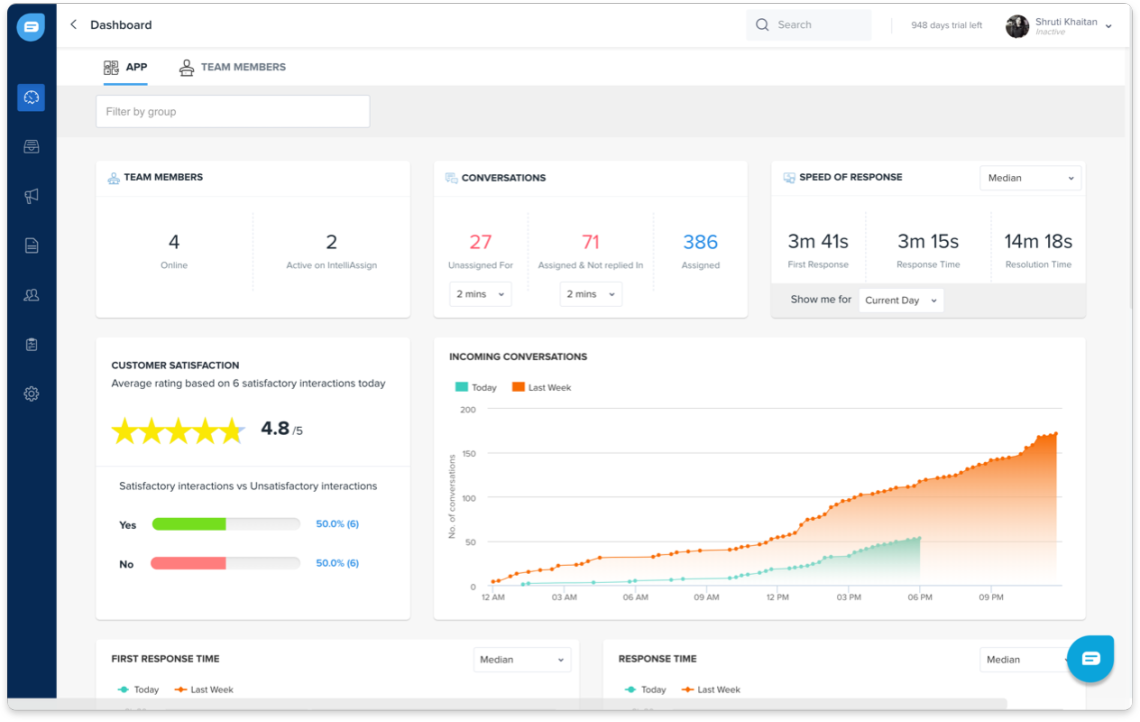Select the megaphone Campaigns icon in sidebar
The height and width of the screenshot is (722, 1140).
pyautogui.click(x=30, y=195)
